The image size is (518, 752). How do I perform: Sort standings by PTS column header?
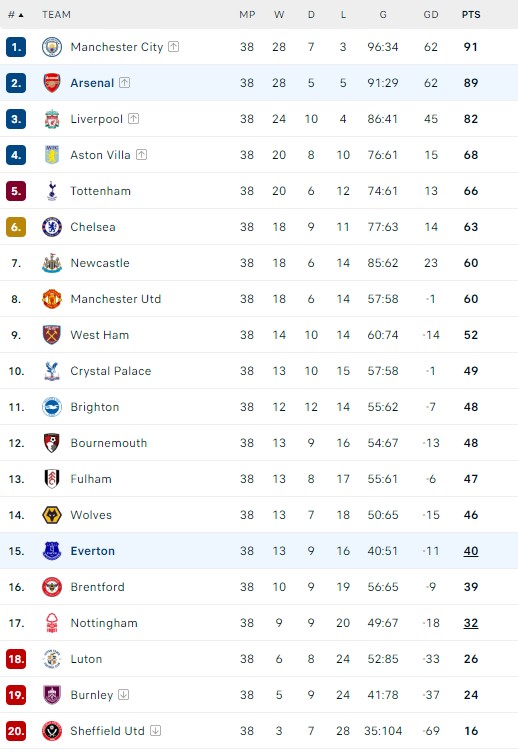point(471,15)
